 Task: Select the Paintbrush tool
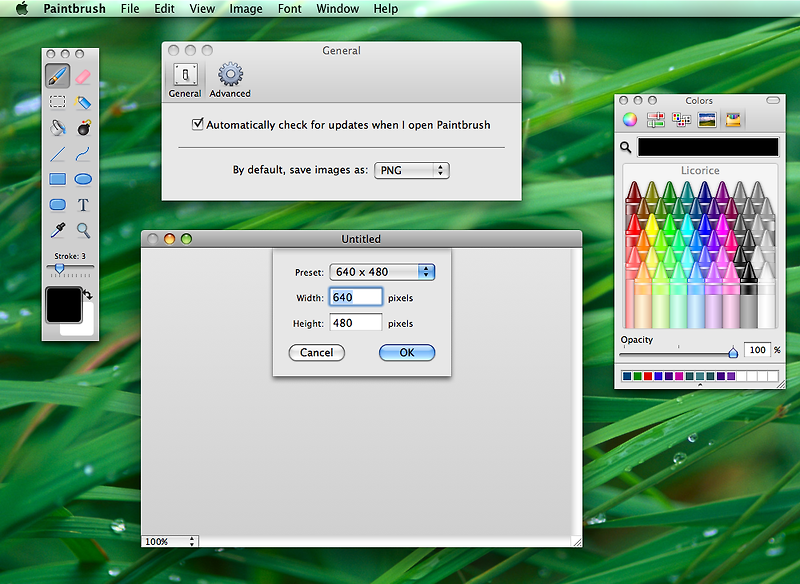point(58,75)
